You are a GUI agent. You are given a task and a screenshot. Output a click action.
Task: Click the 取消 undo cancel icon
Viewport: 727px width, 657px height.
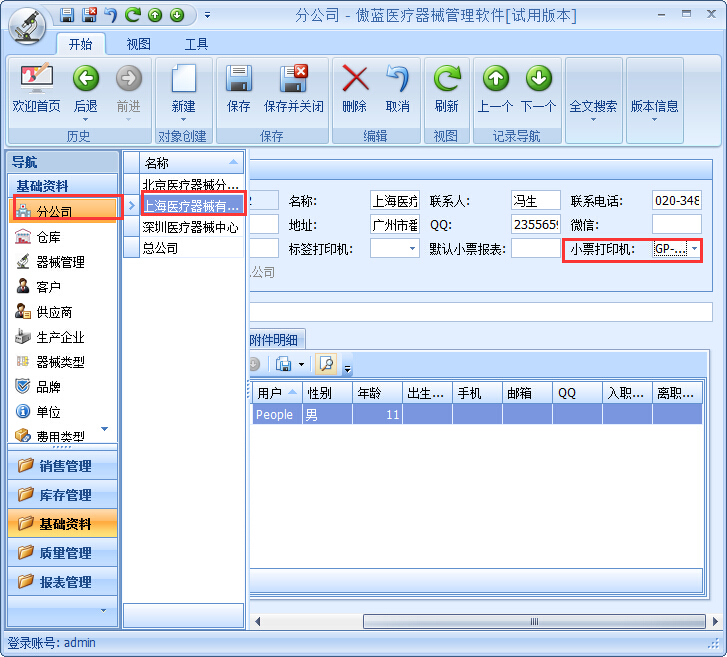point(398,80)
